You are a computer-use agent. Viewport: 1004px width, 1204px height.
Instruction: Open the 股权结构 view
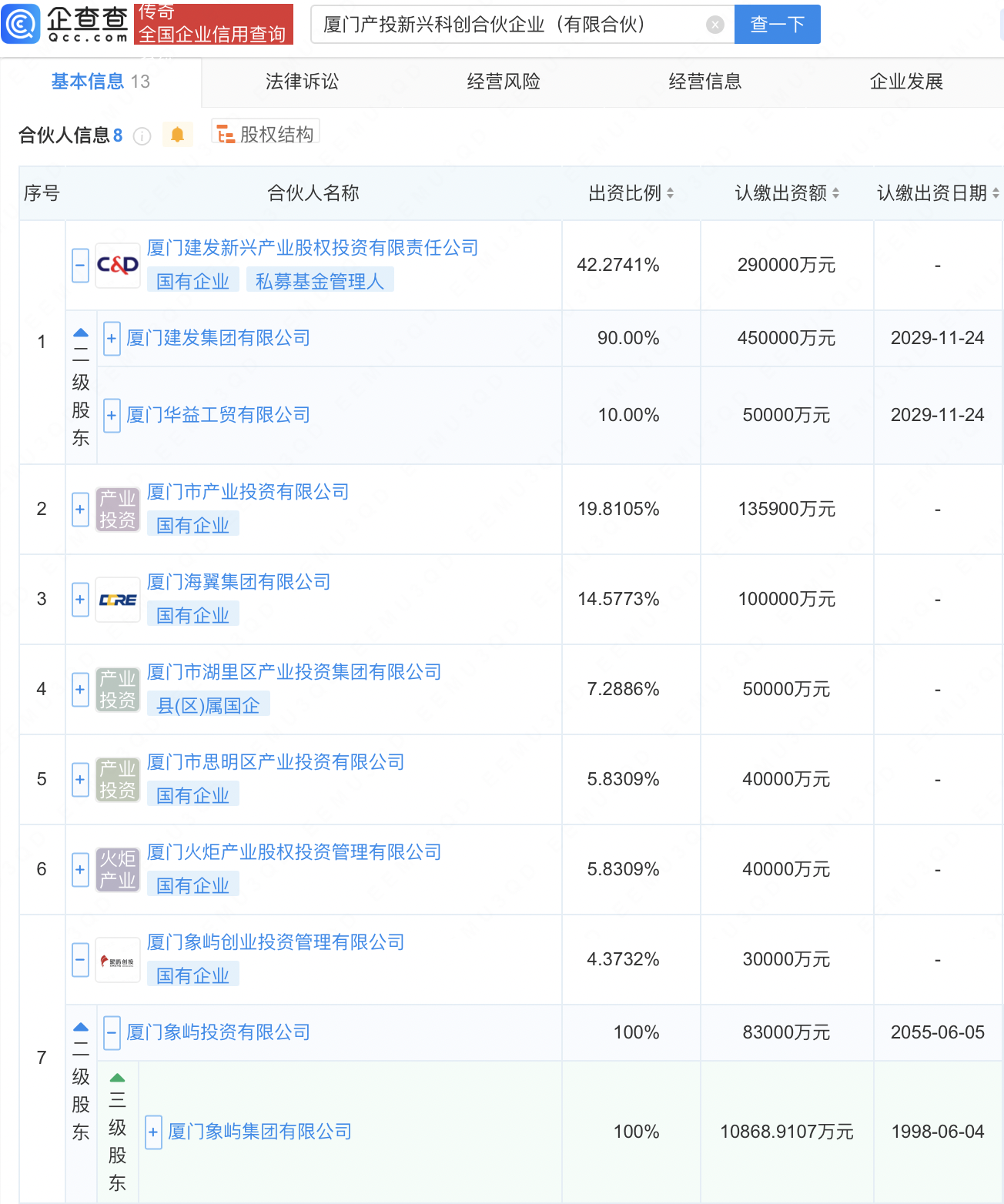(266, 135)
